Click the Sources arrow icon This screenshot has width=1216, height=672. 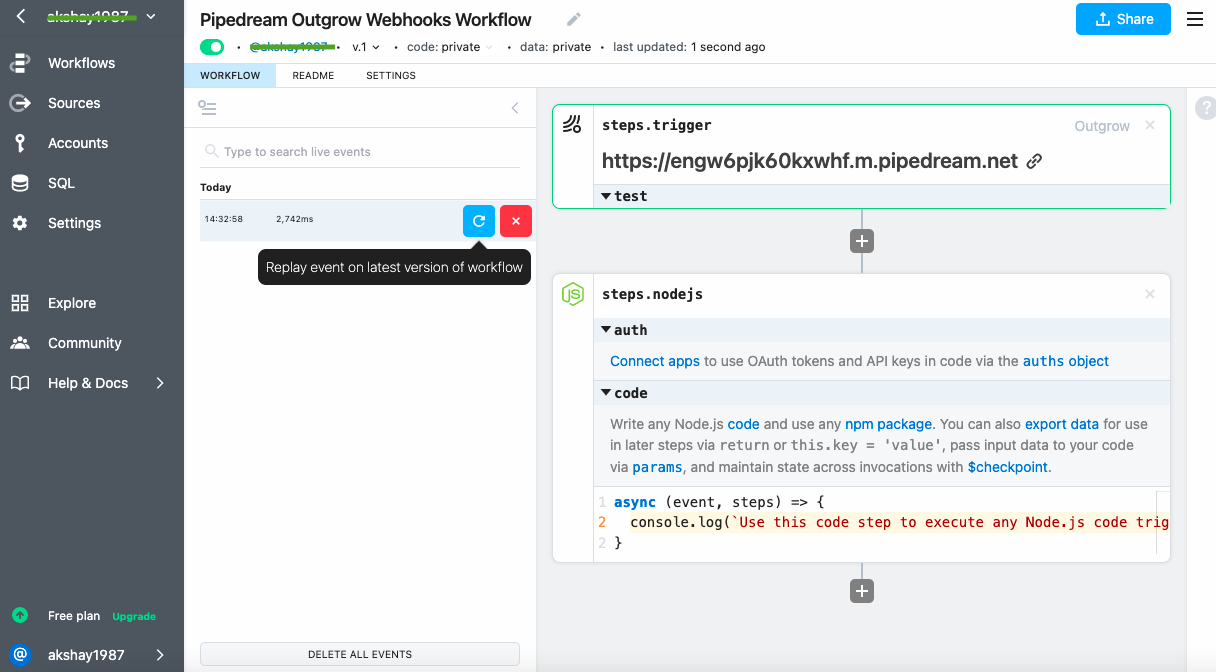[20, 103]
